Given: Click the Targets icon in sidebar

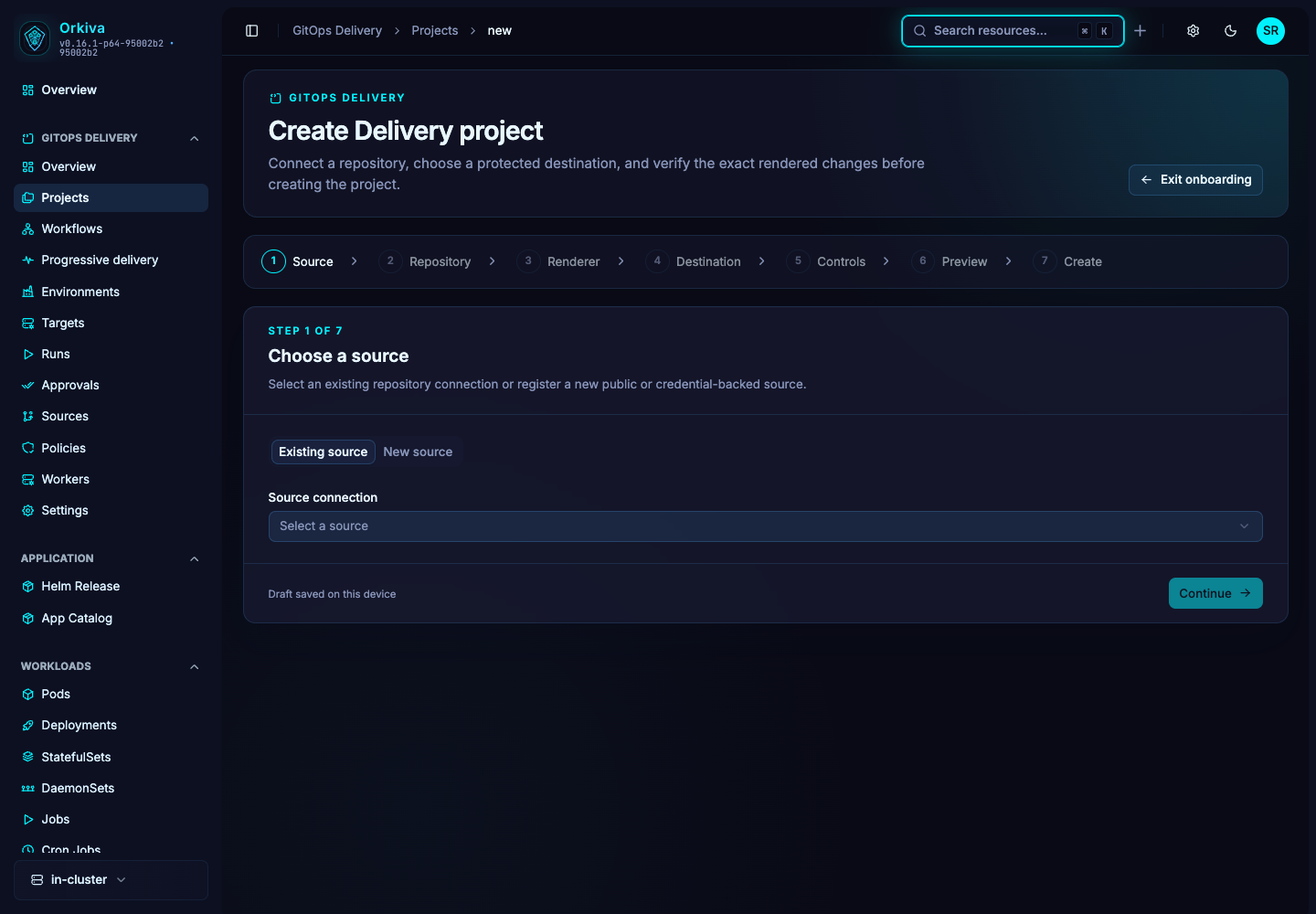Looking at the screenshot, I should [x=28, y=324].
